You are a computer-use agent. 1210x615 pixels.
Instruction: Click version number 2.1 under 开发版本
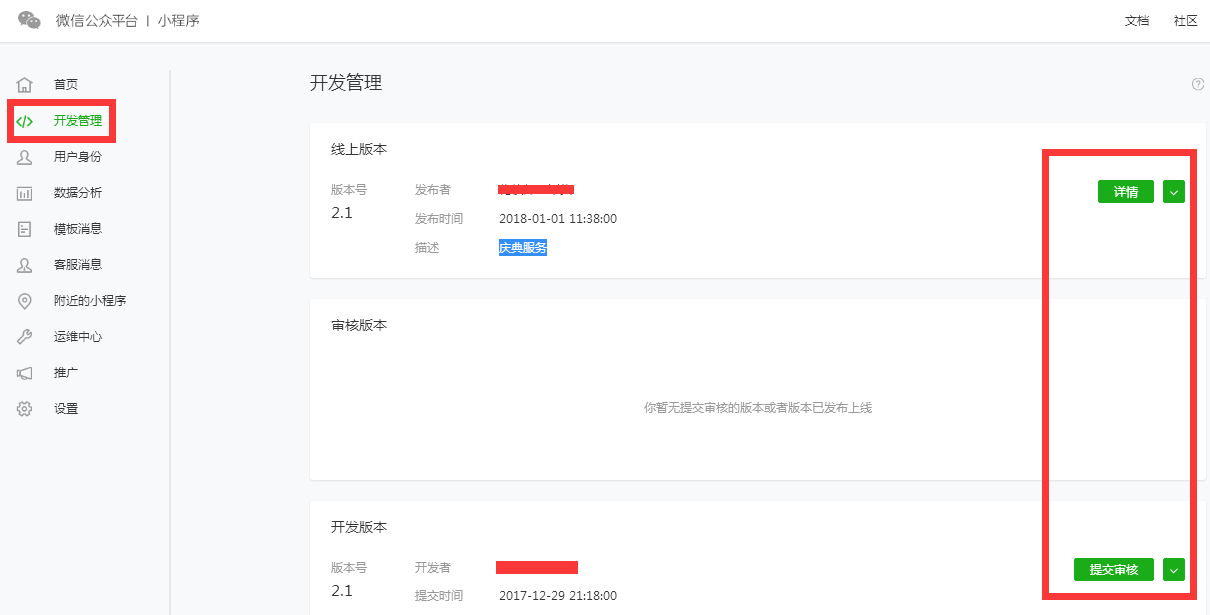(x=342, y=591)
